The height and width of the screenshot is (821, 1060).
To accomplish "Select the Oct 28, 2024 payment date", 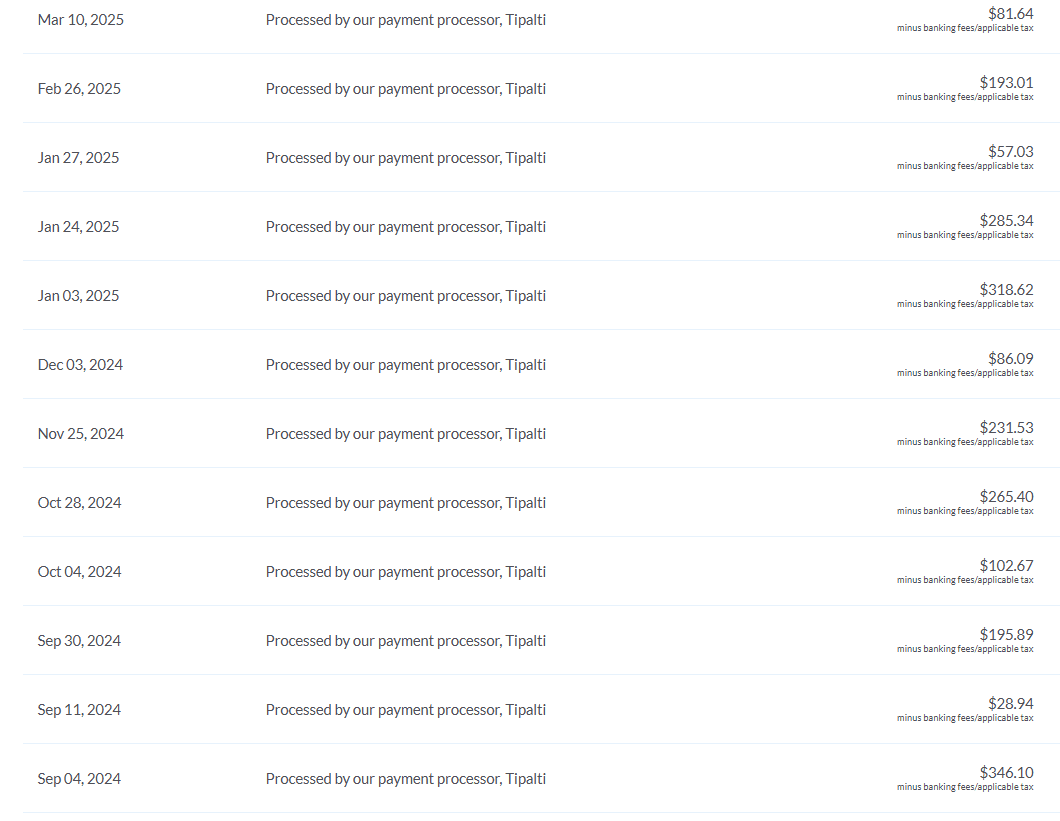I will point(80,502).
